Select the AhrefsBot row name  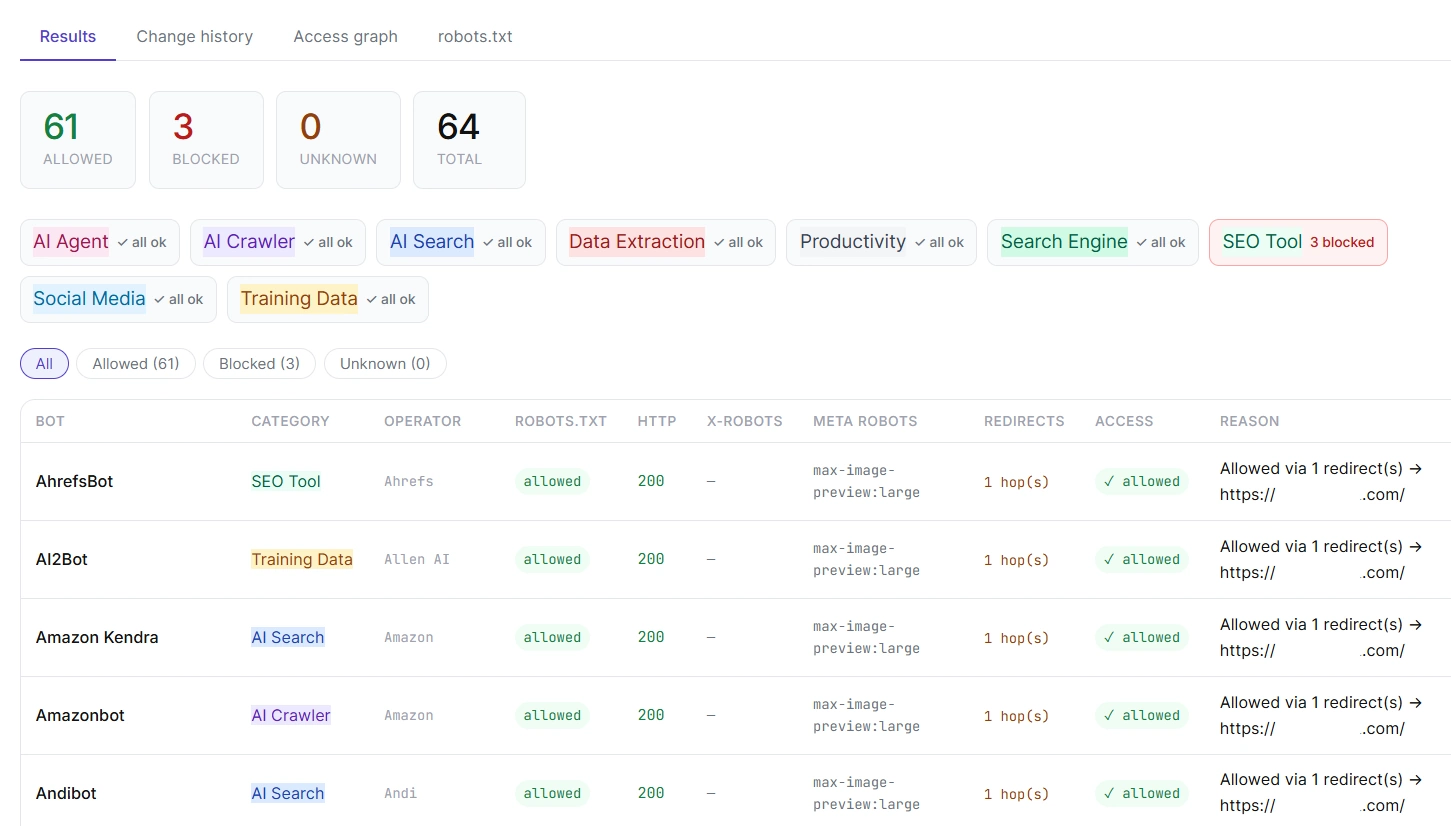[74, 481]
